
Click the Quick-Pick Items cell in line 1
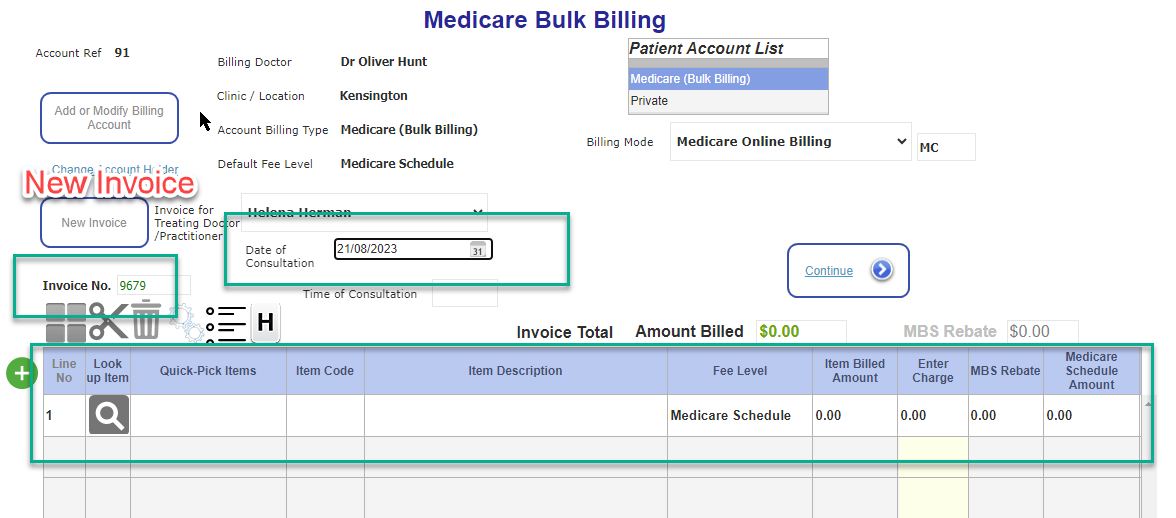pyautogui.click(x=208, y=415)
